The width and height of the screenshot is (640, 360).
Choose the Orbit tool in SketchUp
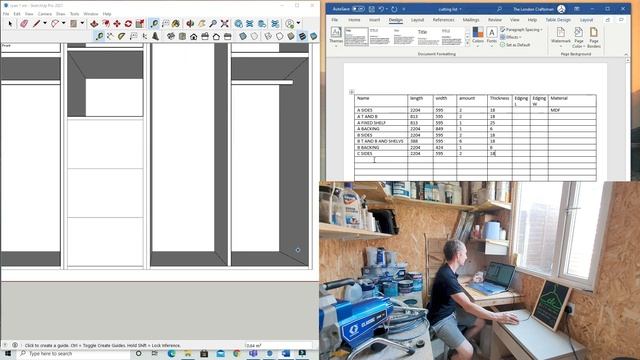(x=190, y=24)
